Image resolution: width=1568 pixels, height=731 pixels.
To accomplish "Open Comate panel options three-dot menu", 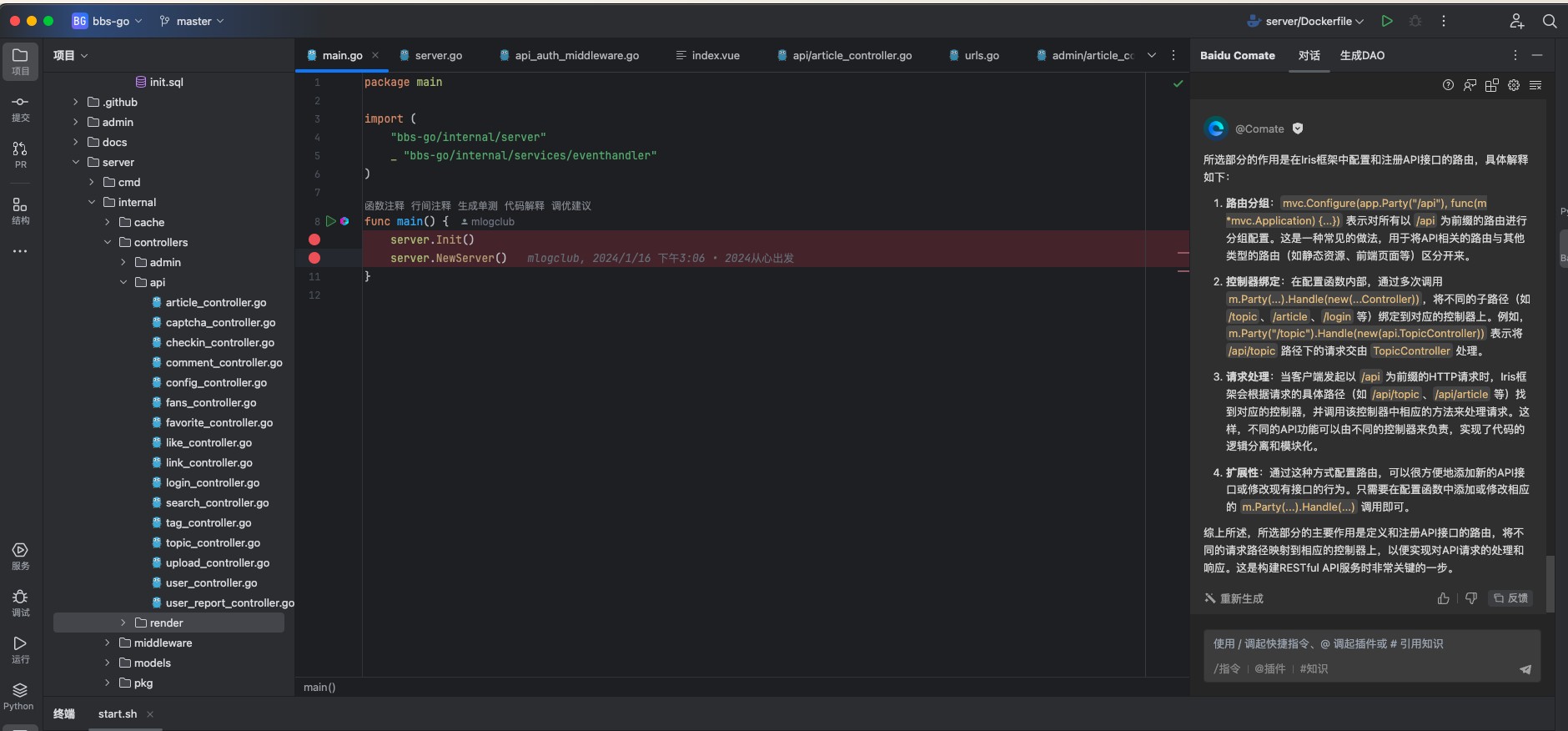I will [x=1515, y=55].
